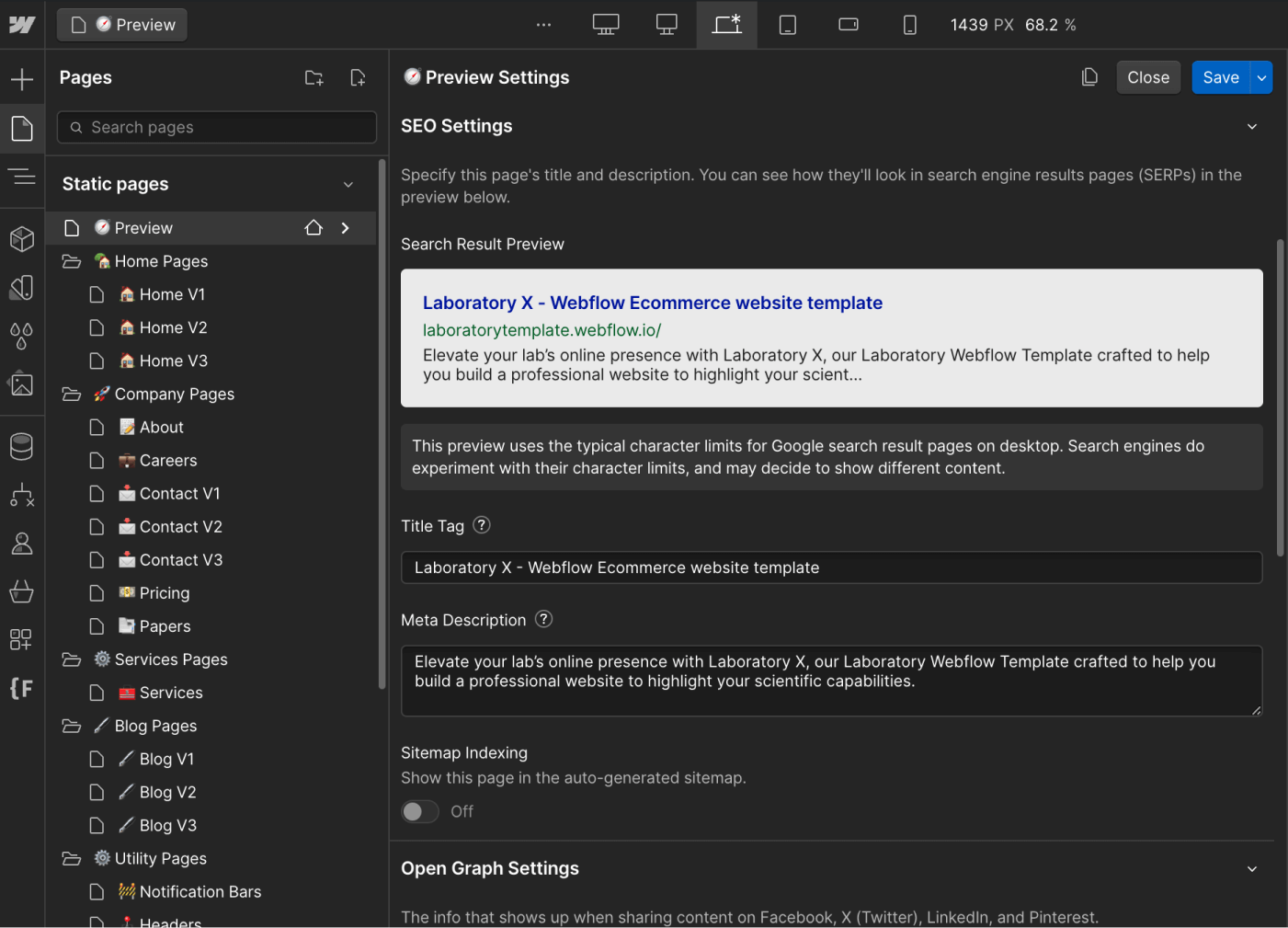
Task: Open the CMS Collections panel
Action: click(x=22, y=446)
